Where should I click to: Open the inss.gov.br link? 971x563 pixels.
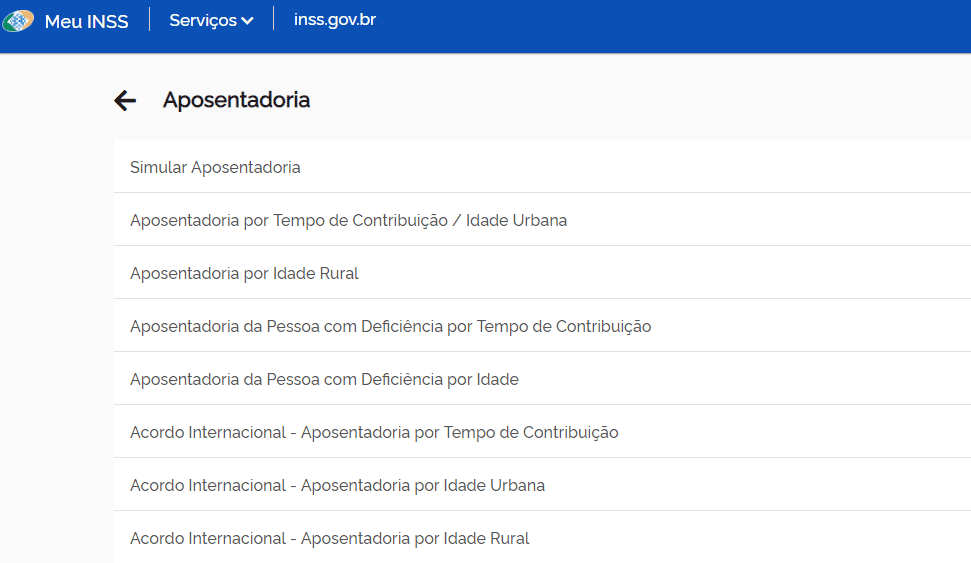tap(334, 20)
